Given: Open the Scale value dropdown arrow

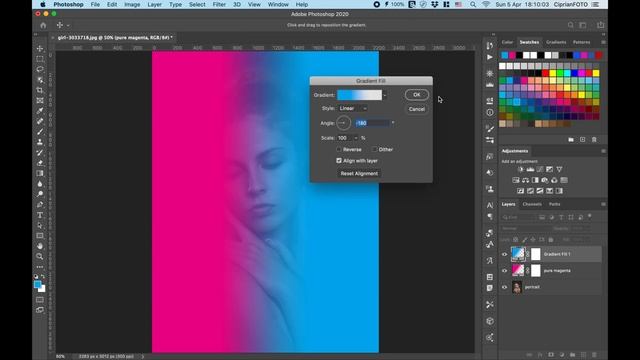Looking at the screenshot, I should (x=356, y=138).
